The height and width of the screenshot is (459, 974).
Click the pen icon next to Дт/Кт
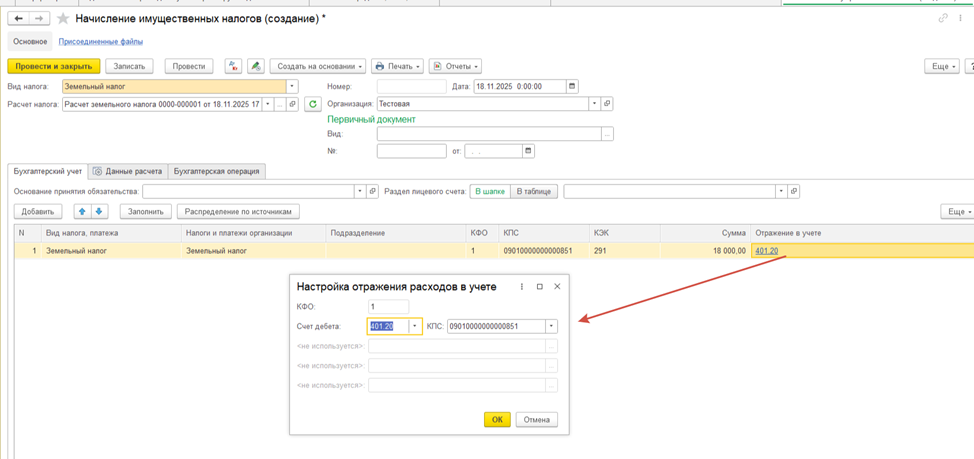[256, 66]
